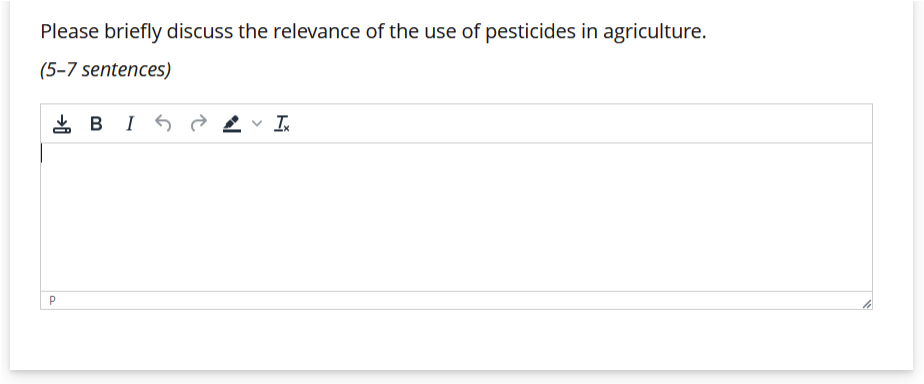Select the 'p' element path in status bar
The width and height of the screenshot is (924, 384).
point(52,300)
